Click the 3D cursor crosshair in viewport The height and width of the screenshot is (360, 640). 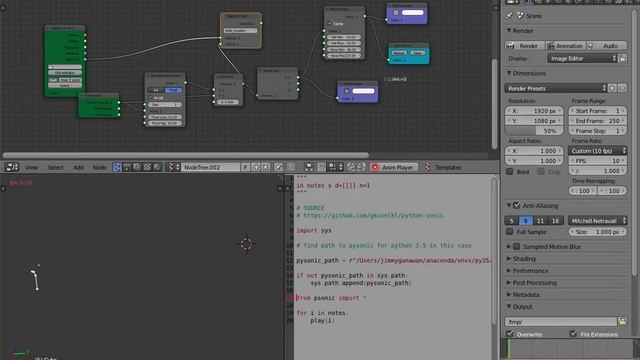[x=247, y=244]
